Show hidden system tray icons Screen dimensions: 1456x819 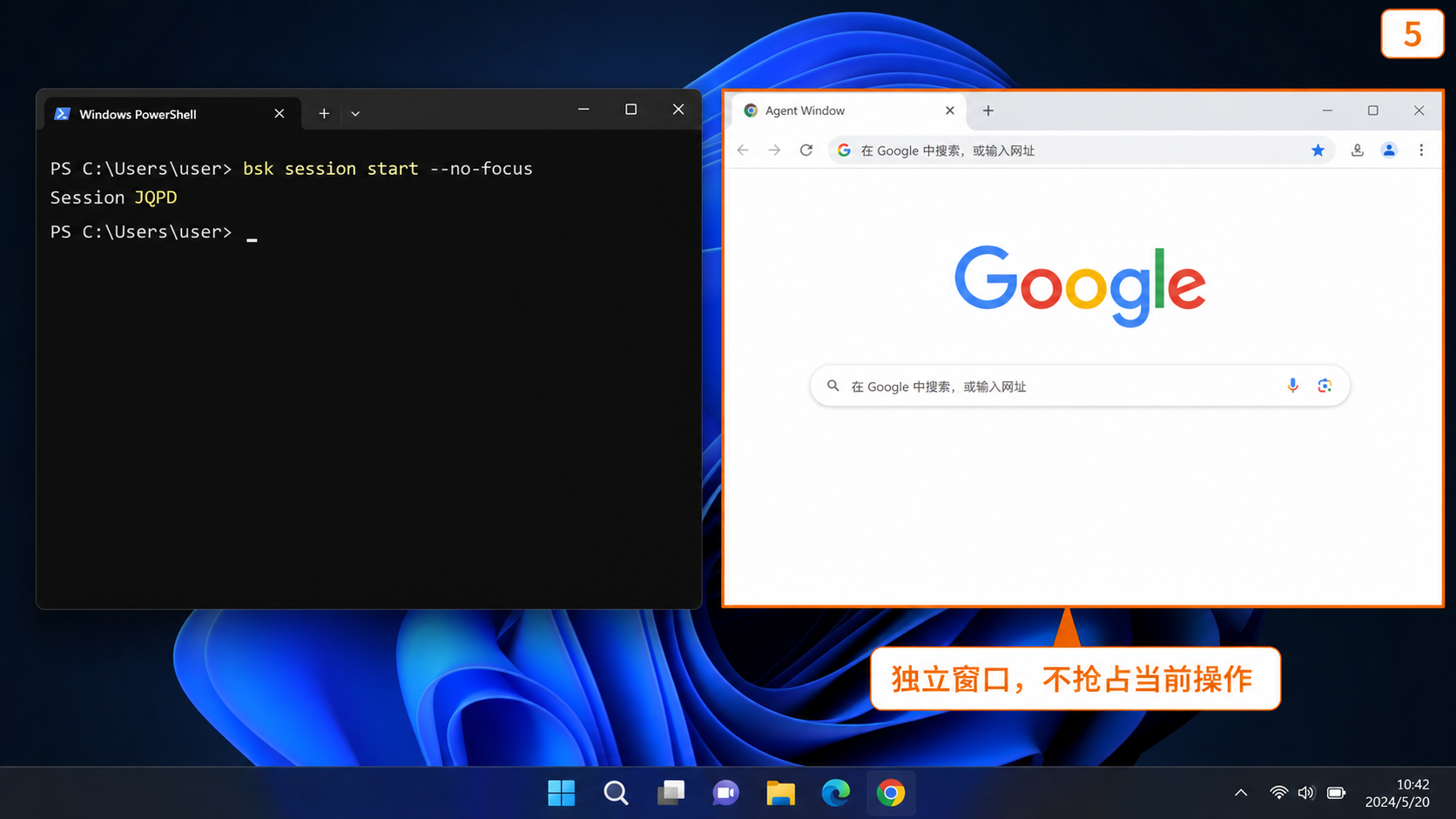(1241, 793)
